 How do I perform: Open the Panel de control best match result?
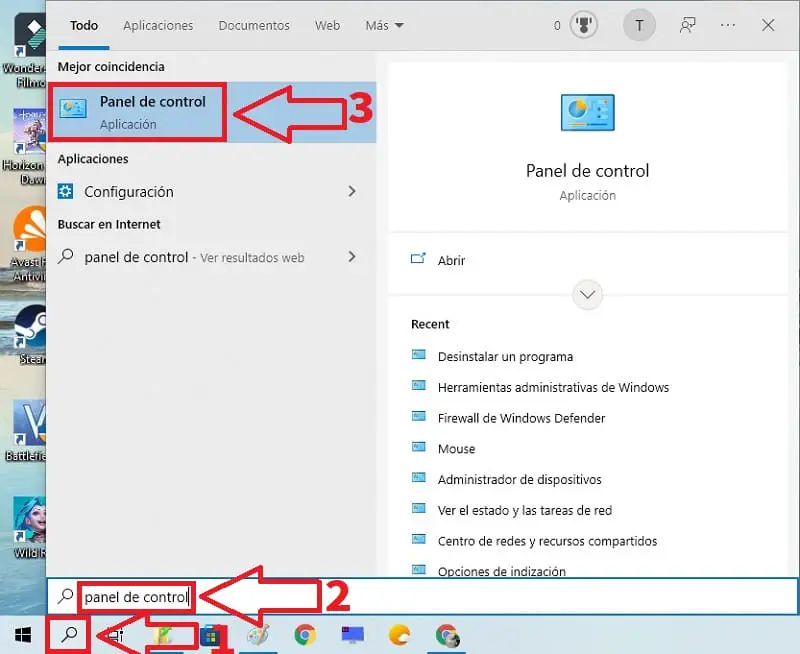(212, 112)
